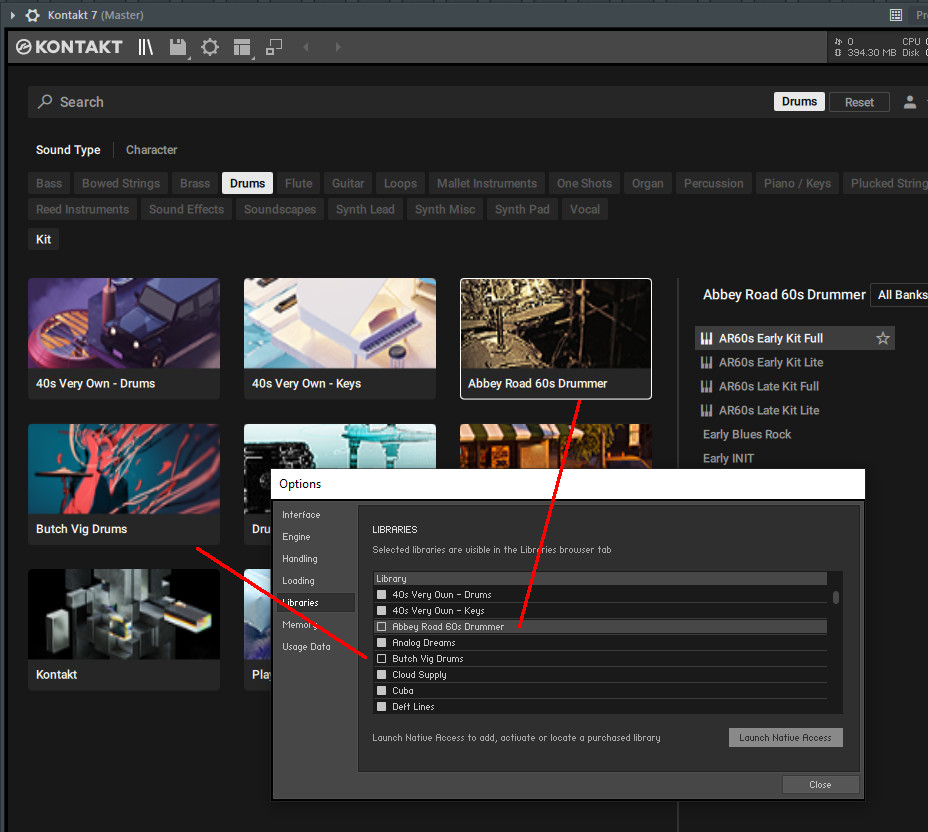Filter by the Synth Lead tag
The image size is (928, 832).
(365, 209)
